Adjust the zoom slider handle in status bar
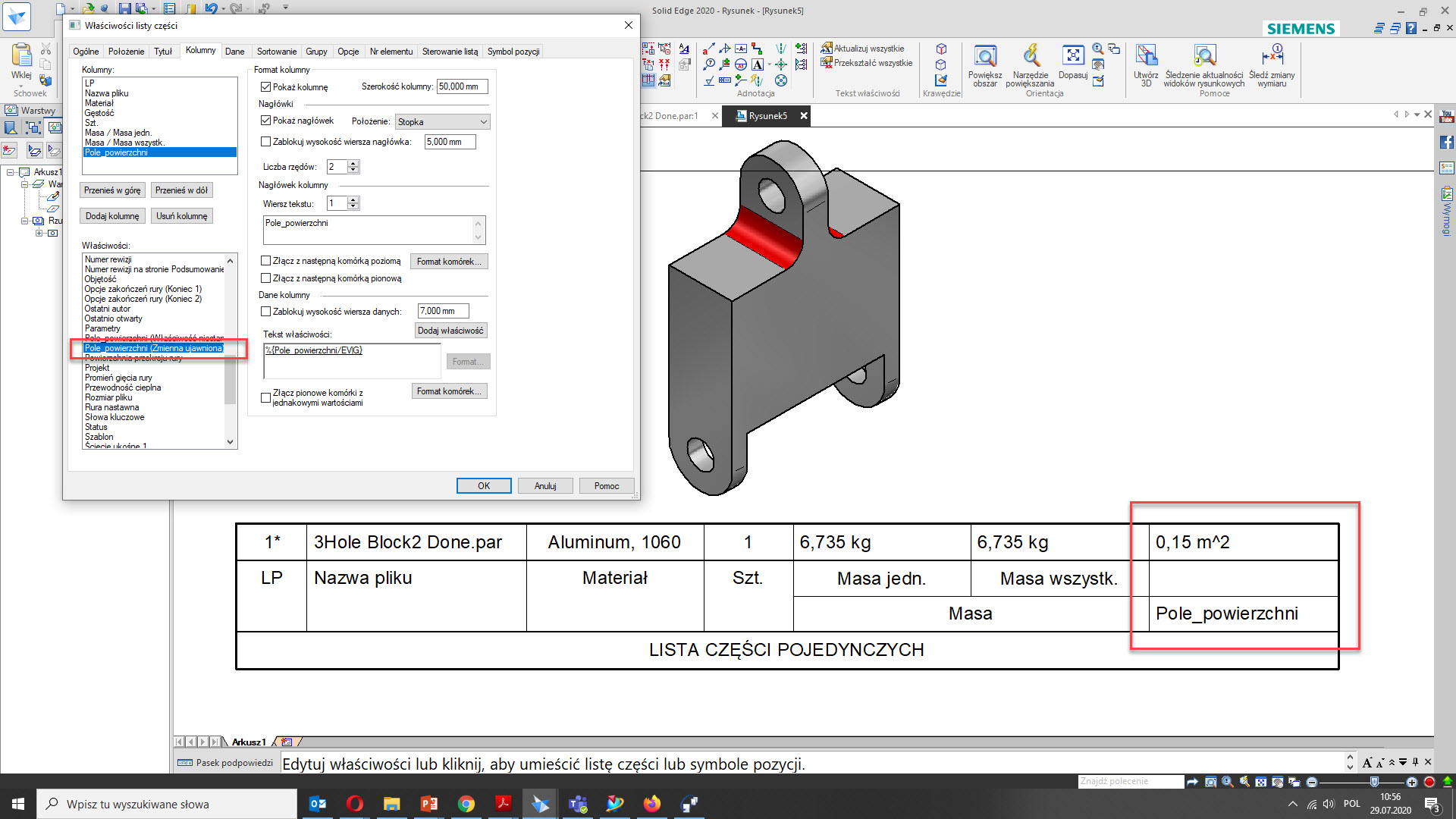Image resolution: width=1456 pixels, height=819 pixels. [1374, 782]
